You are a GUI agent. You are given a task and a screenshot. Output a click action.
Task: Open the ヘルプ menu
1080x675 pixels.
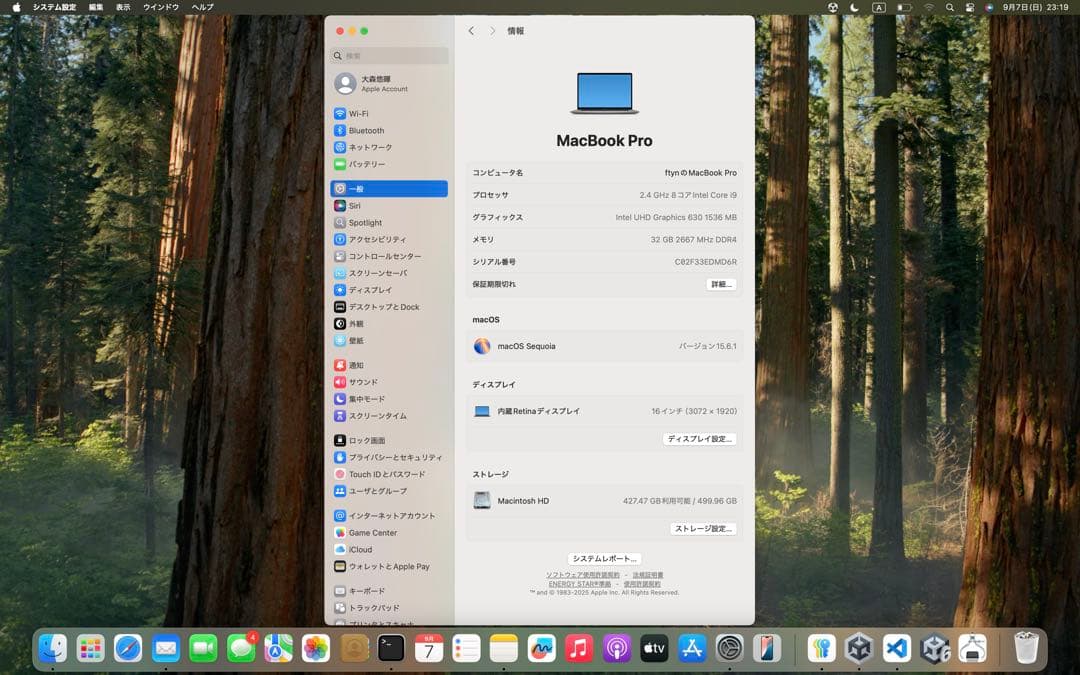click(x=200, y=7)
